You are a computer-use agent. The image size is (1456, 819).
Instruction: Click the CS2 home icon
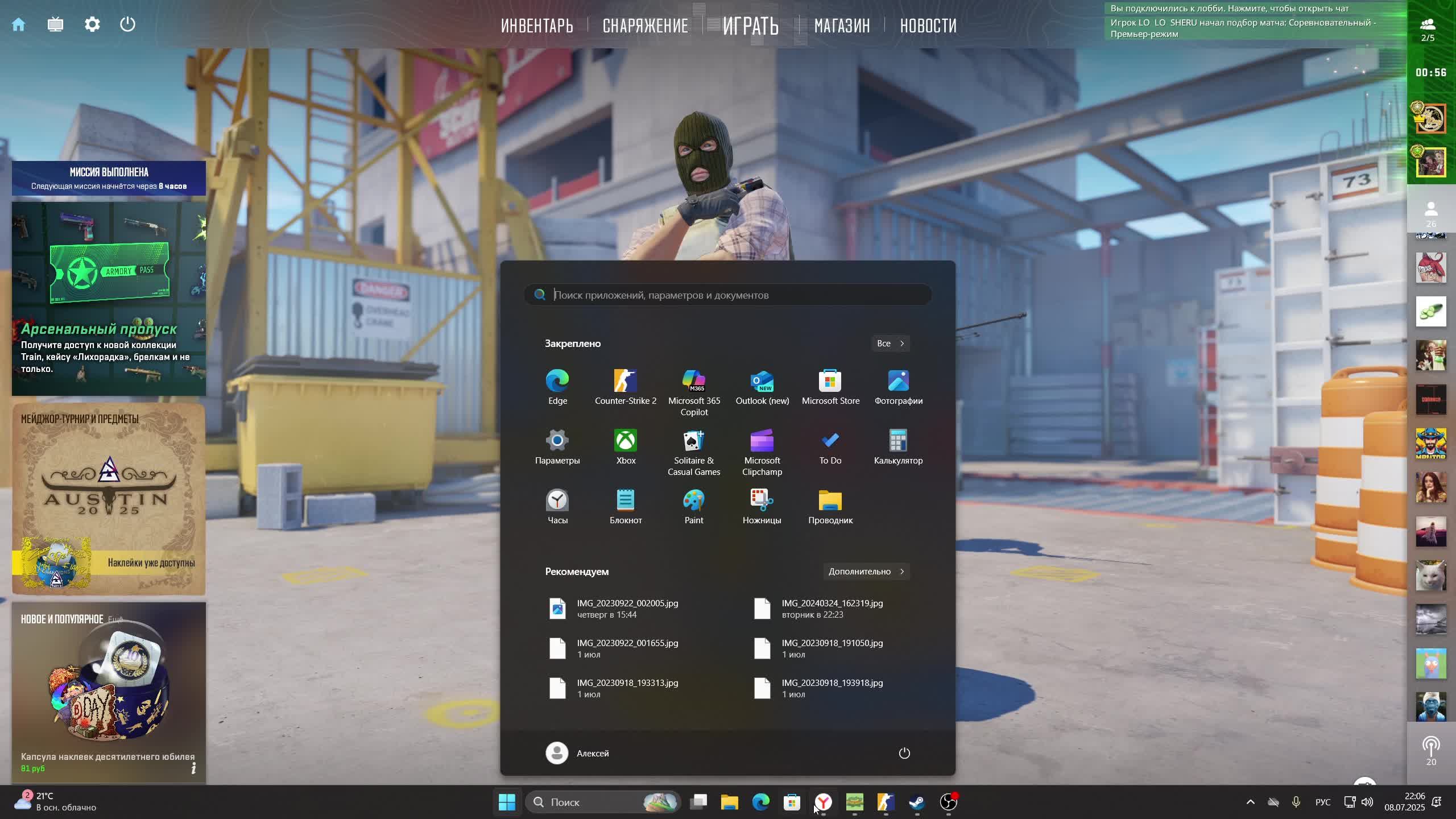tap(18, 24)
